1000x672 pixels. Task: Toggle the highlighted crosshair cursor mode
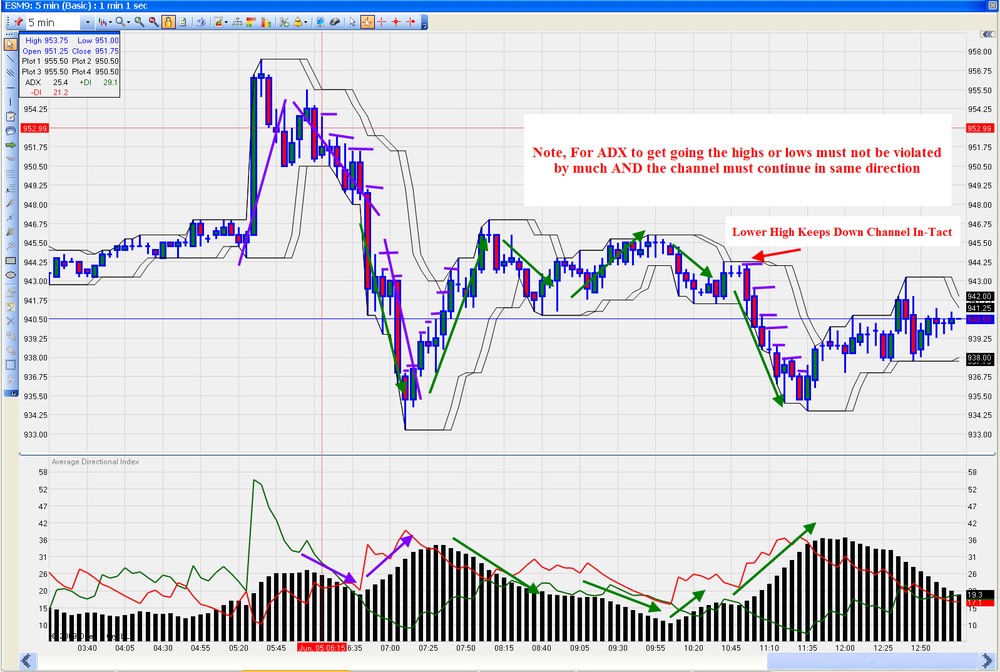[367, 22]
